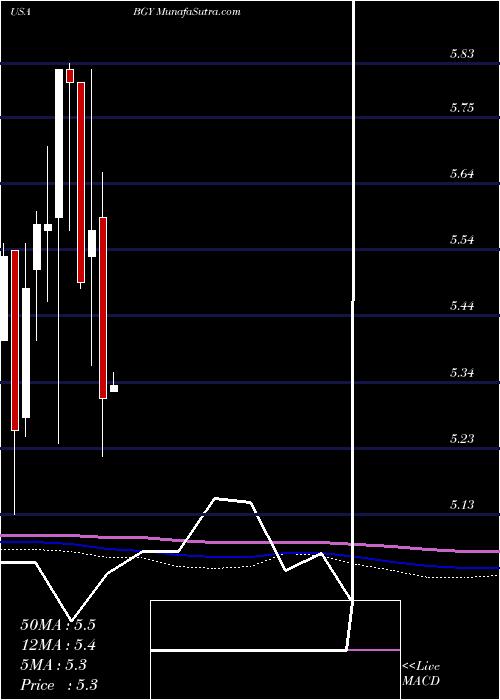Click the 5.64 price axis label
The height and width of the screenshot is (700, 500).
[x=462, y=174]
